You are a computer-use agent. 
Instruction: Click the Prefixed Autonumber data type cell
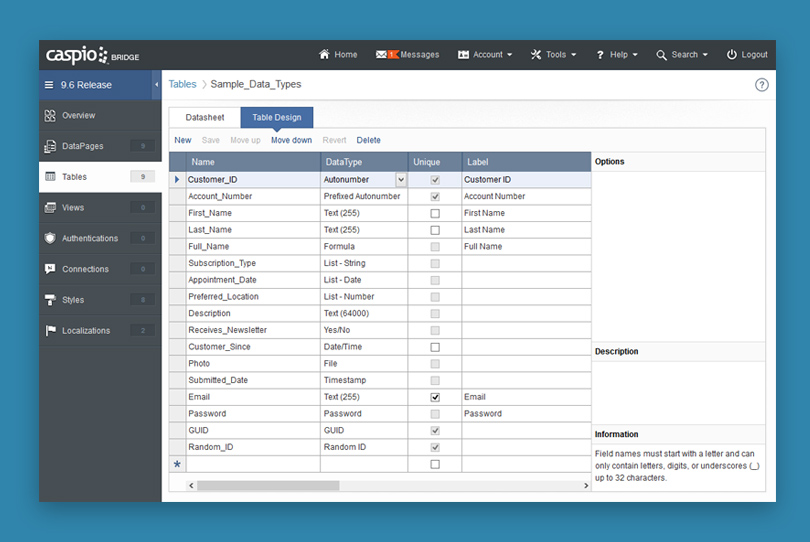(364, 196)
